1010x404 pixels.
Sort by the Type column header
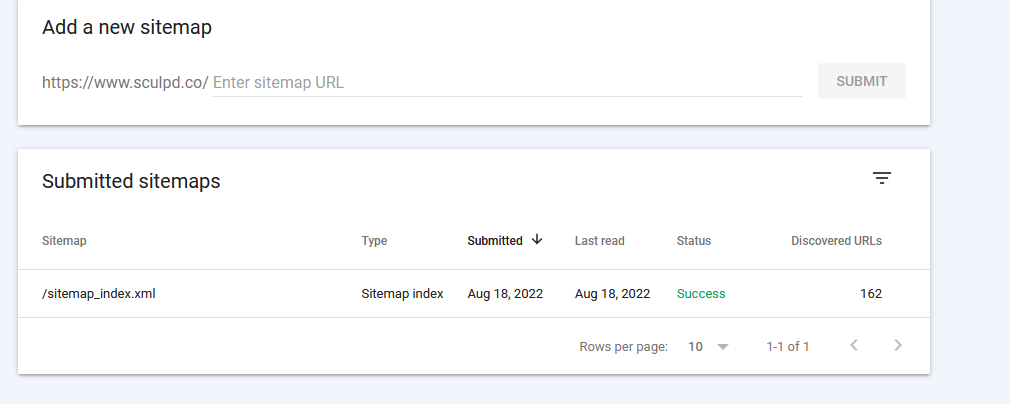[374, 241]
